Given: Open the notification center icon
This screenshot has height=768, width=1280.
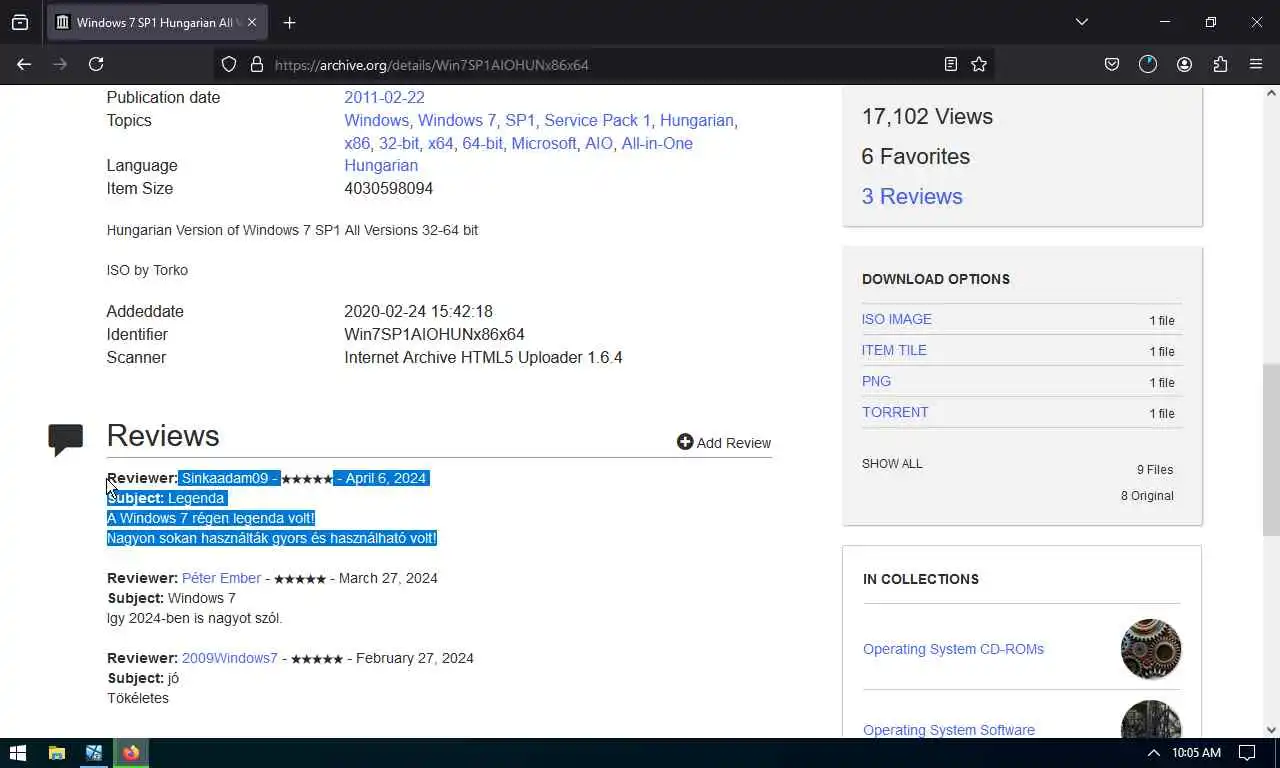Looking at the screenshot, I should (1247, 753).
